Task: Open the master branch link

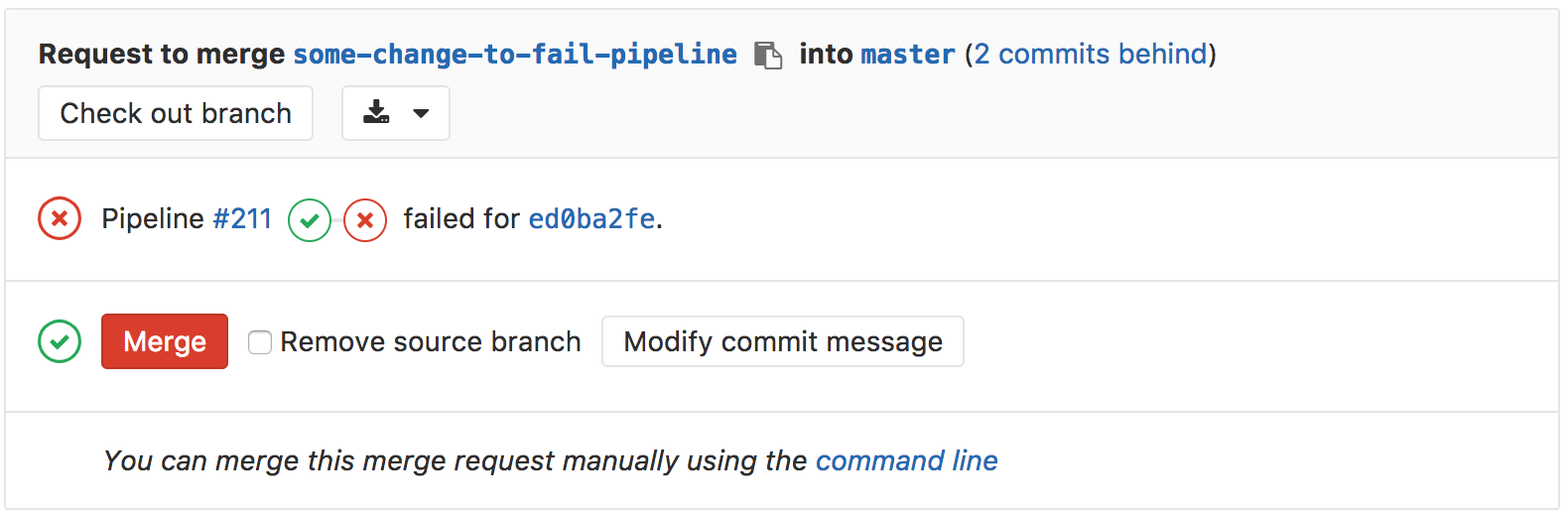Action: point(908,54)
